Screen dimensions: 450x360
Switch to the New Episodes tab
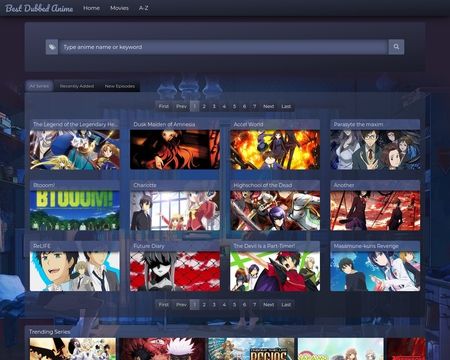120,86
